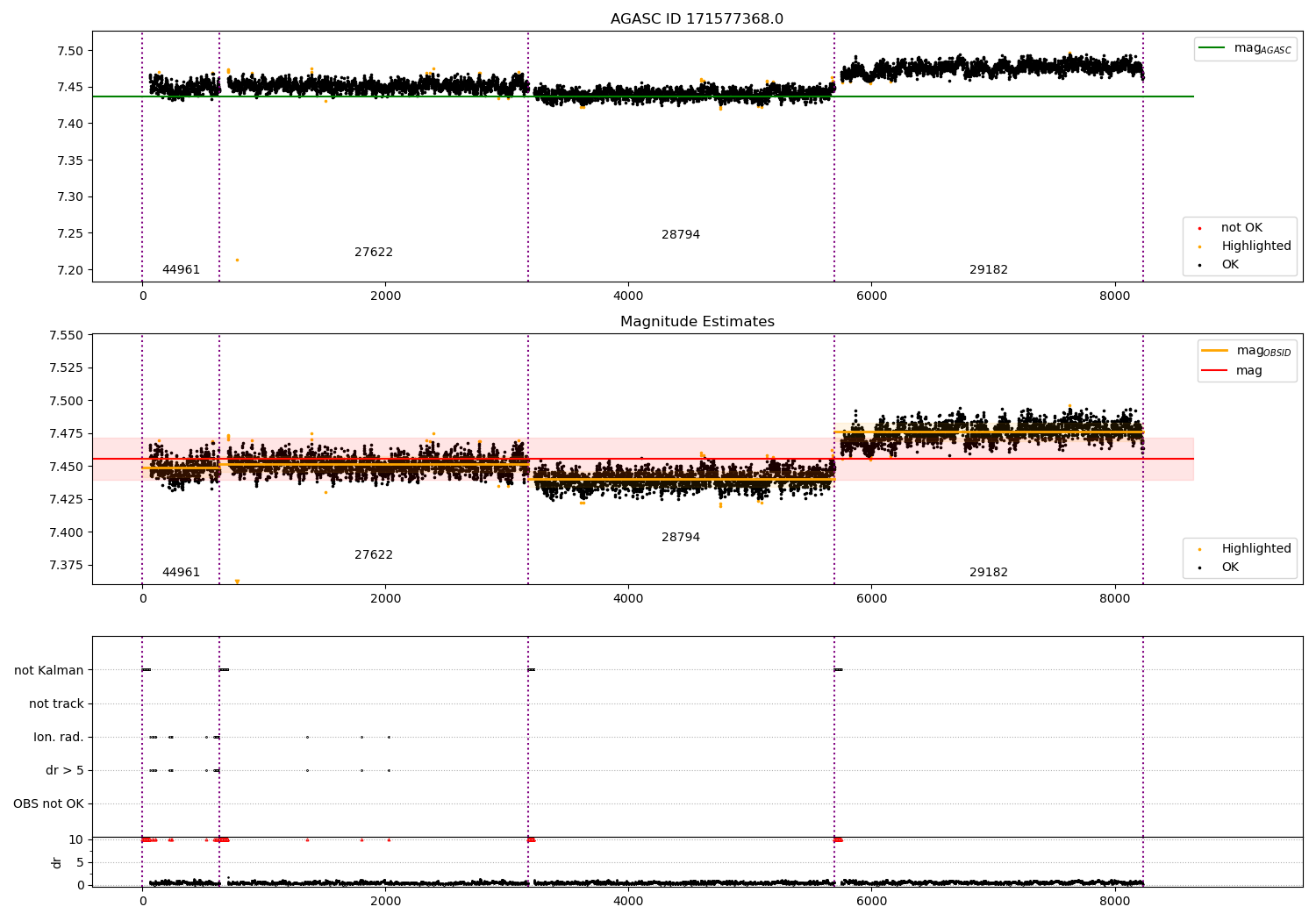Click y-tick 7.40 on the top plot
This screenshot has height=921, width=1316.
[x=70, y=124]
